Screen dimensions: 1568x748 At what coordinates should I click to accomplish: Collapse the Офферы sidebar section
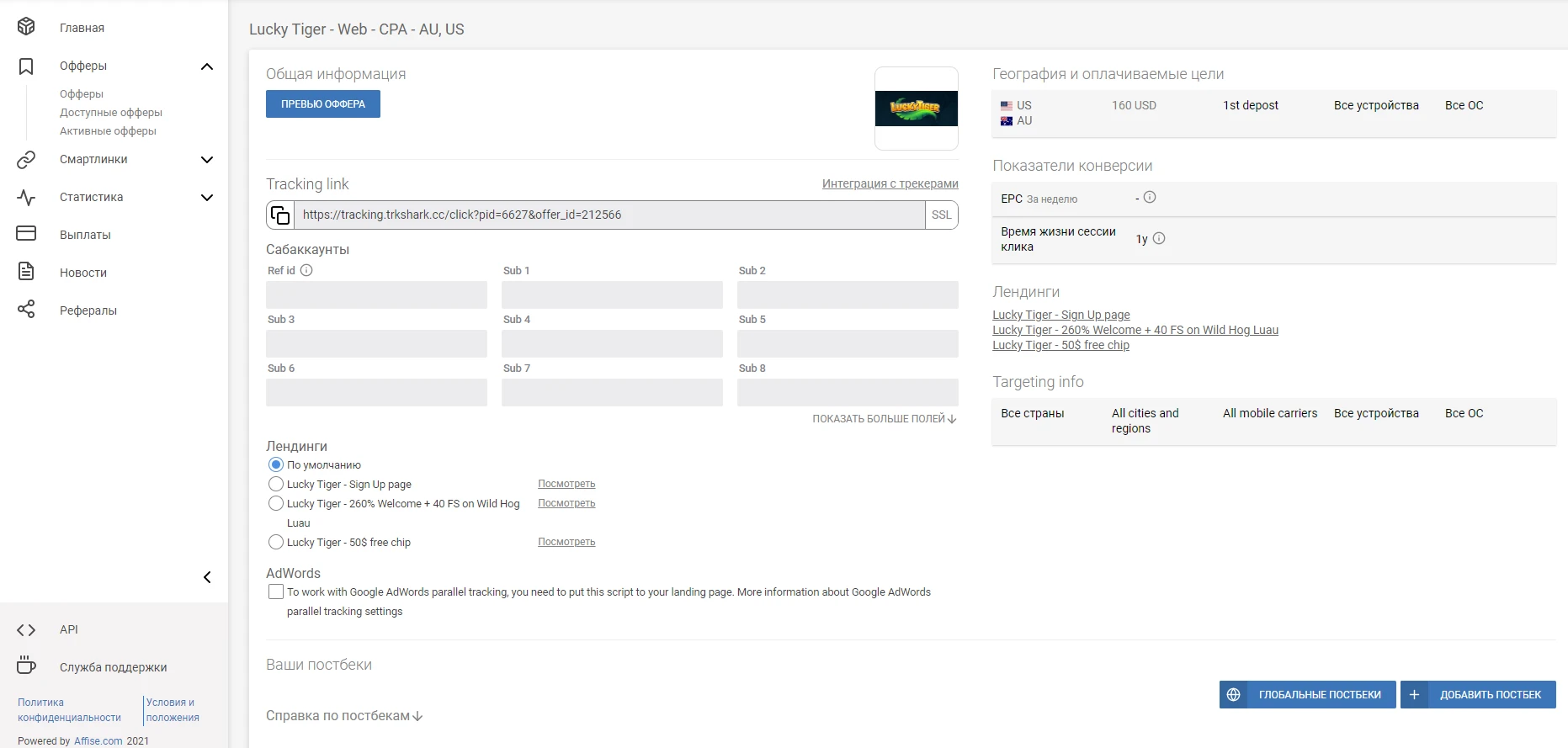(x=207, y=66)
